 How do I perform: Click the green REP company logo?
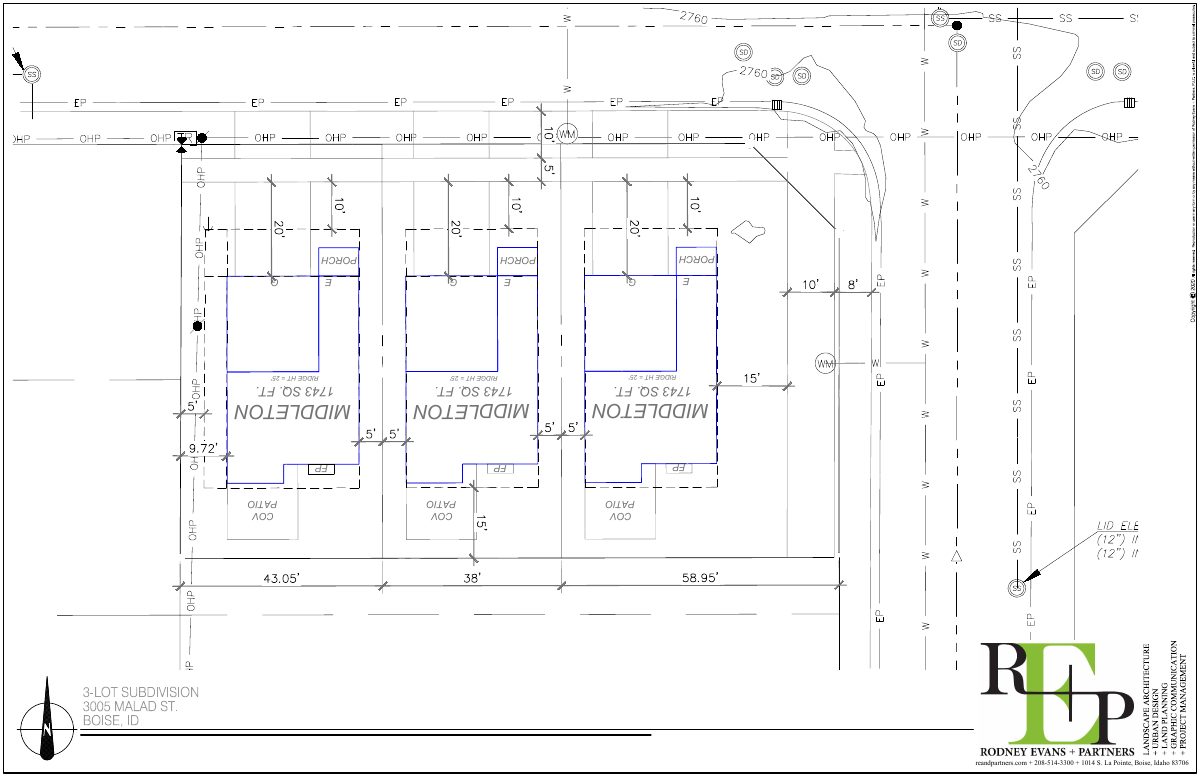click(1057, 692)
